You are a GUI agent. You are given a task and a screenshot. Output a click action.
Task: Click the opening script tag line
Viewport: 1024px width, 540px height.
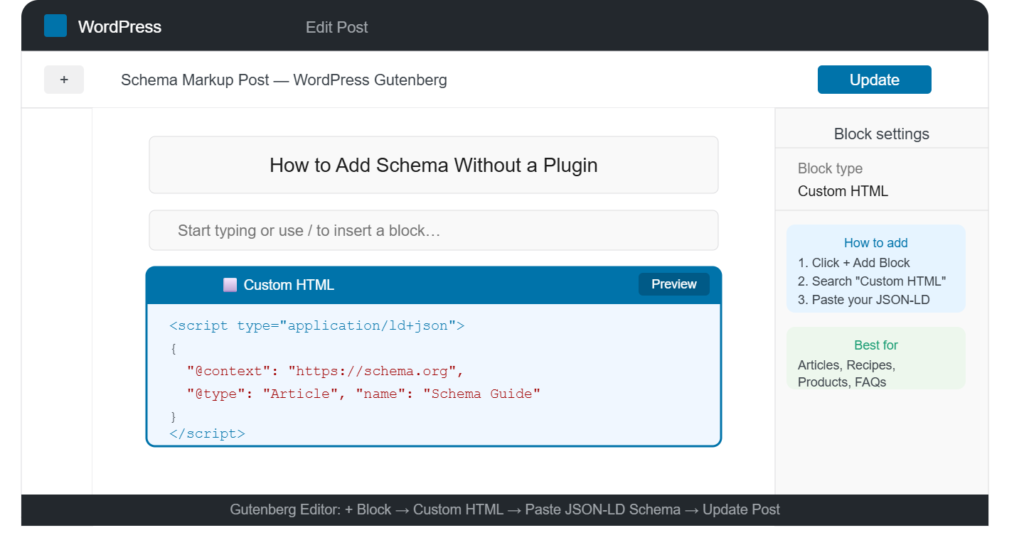tap(317, 325)
